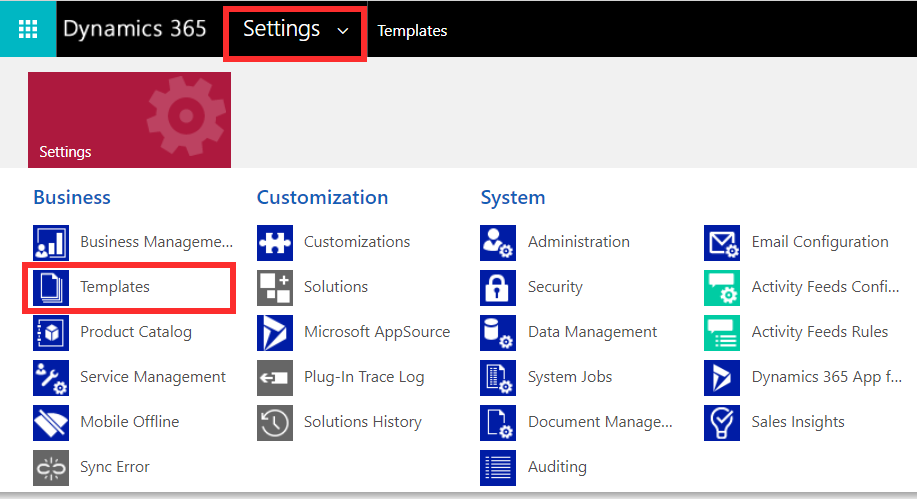Select the Customization group heading

coord(322,198)
